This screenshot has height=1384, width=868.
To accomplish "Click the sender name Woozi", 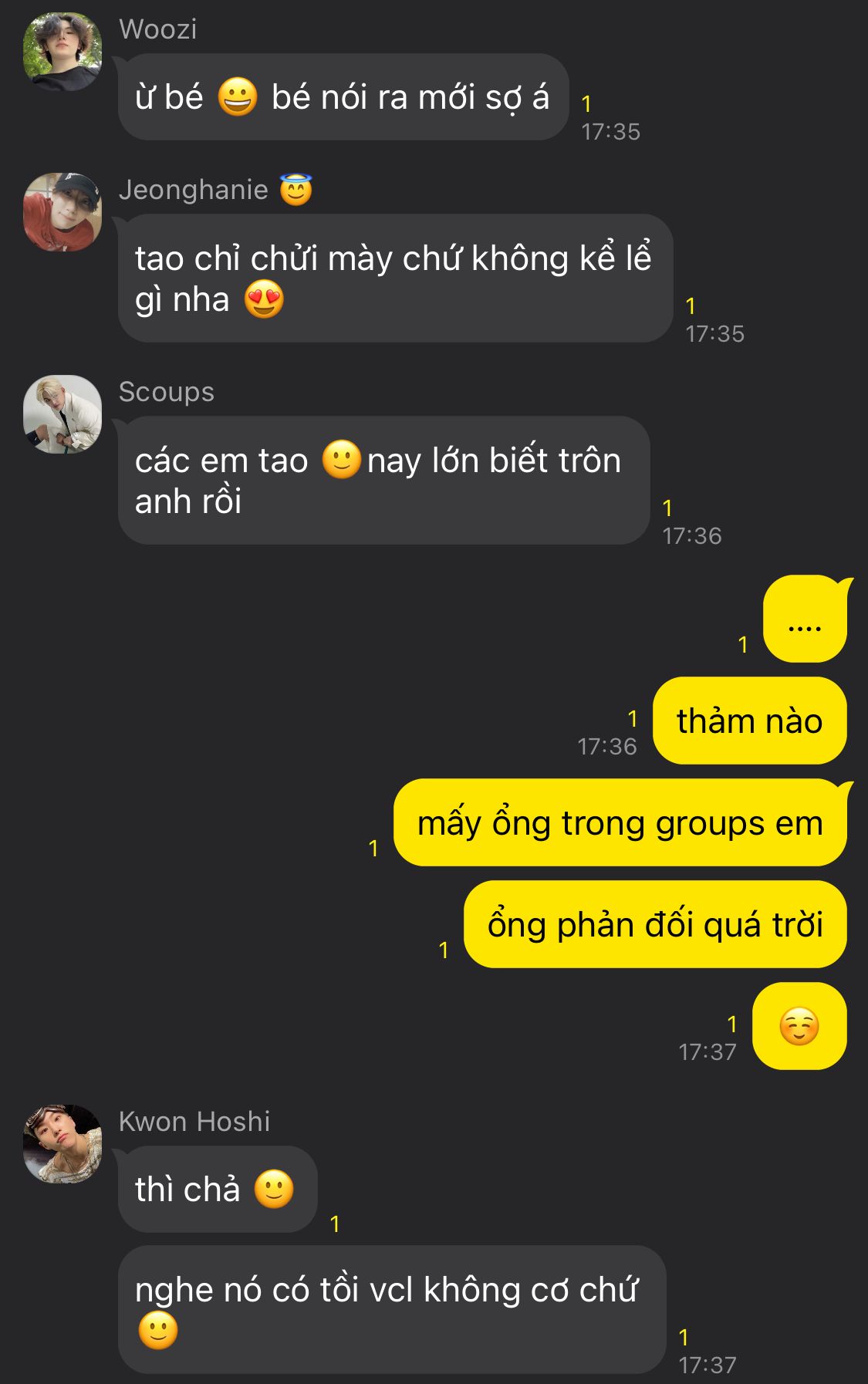I will 158,29.
